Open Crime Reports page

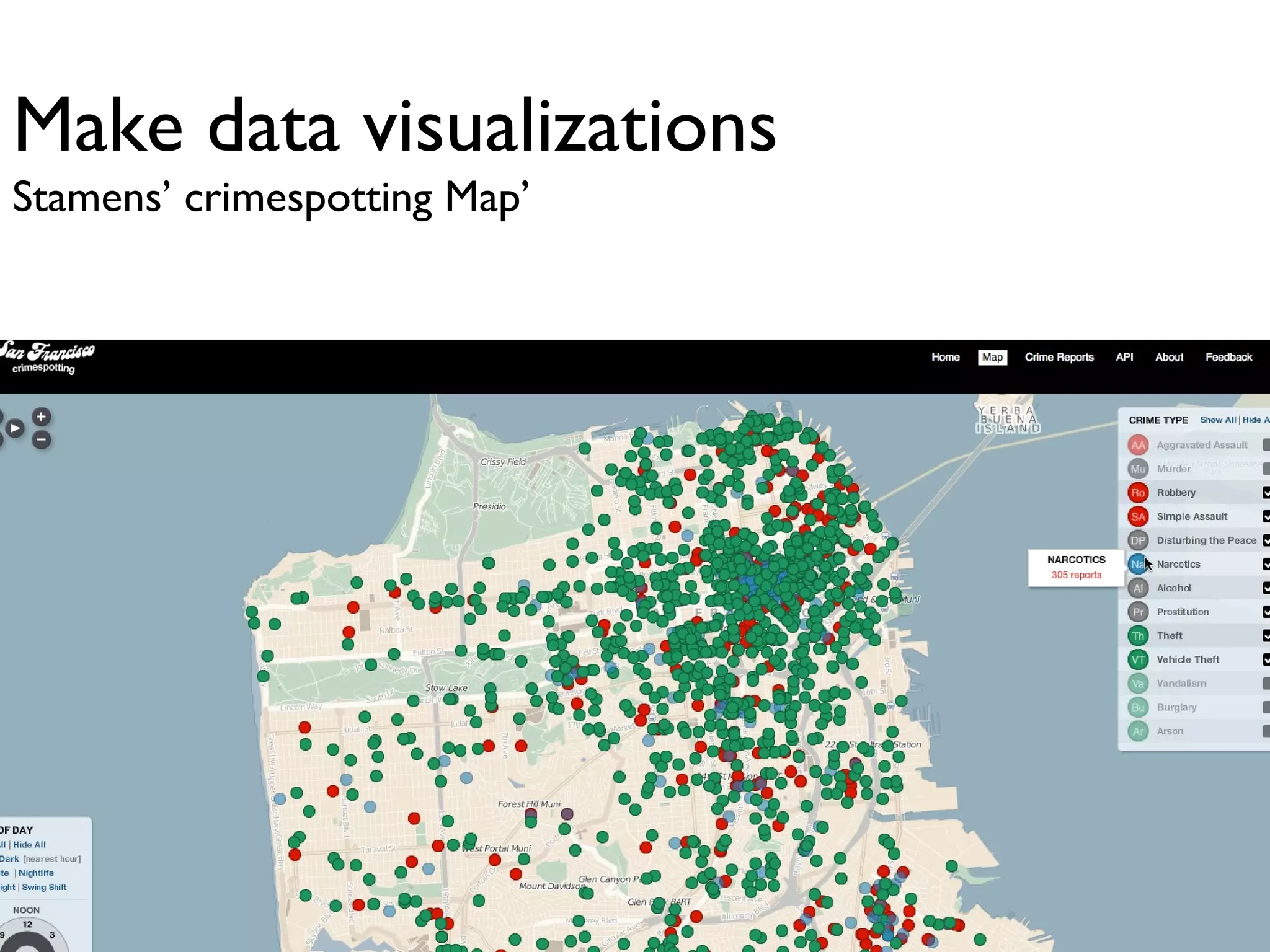click(1059, 358)
